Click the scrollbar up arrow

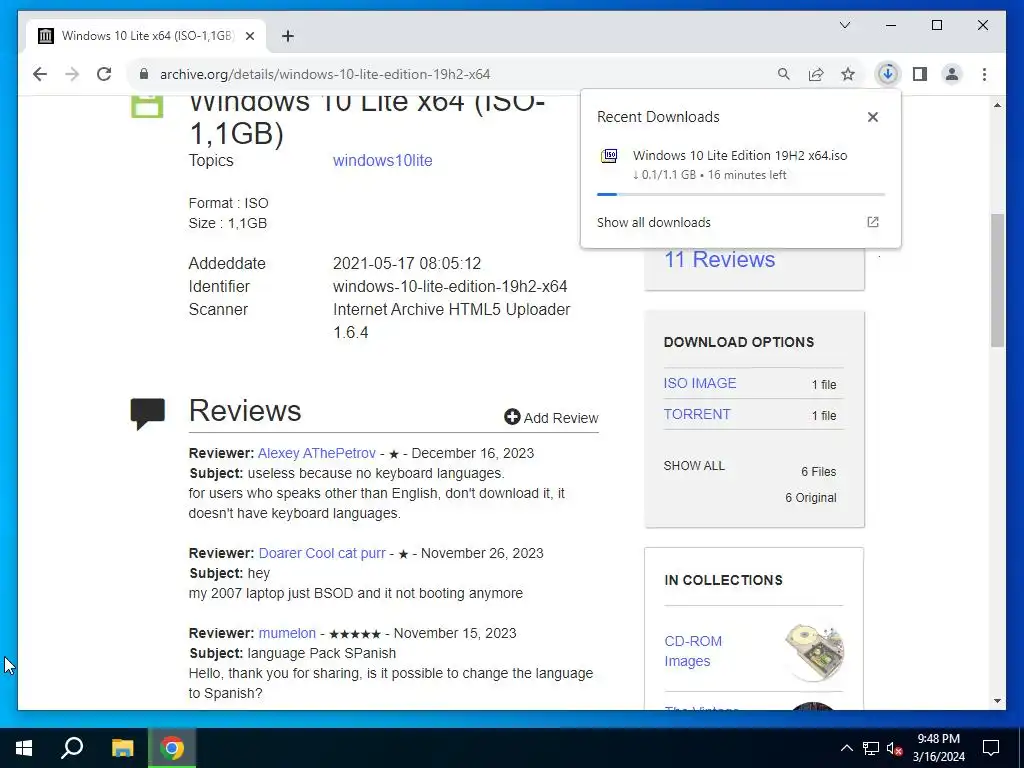coord(997,104)
